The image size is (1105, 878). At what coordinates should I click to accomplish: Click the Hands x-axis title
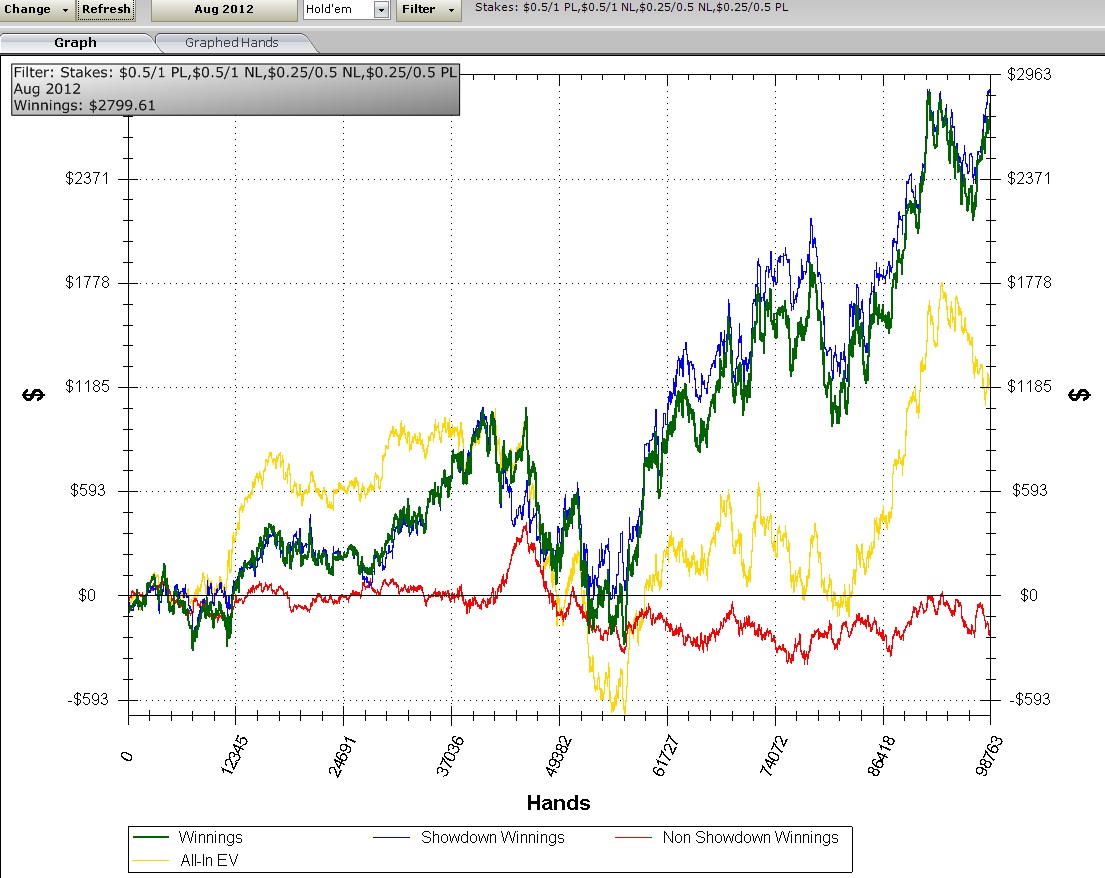(x=558, y=802)
